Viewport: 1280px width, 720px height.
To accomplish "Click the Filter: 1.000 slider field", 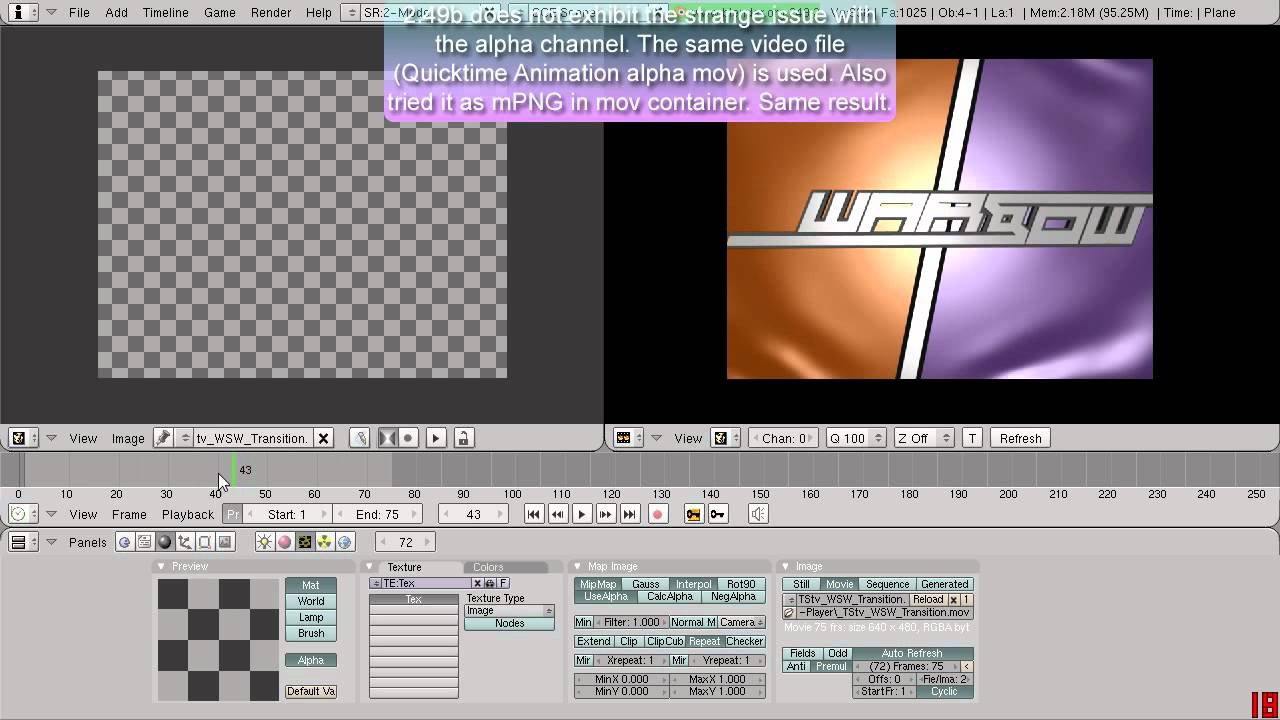I will coord(632,622).
